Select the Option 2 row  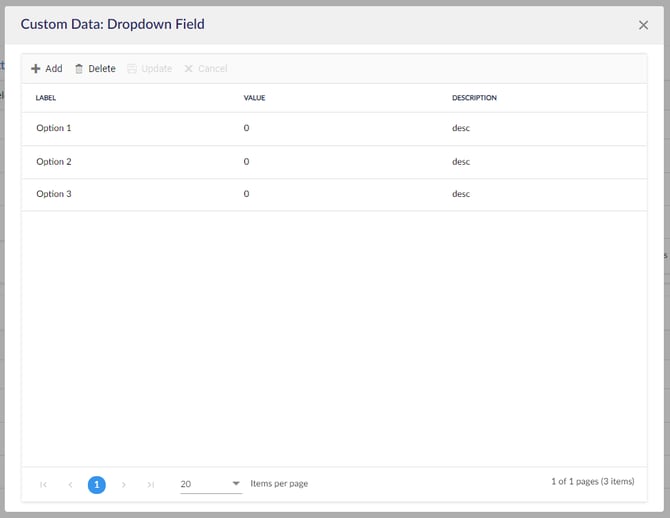[x=54, y=162]
